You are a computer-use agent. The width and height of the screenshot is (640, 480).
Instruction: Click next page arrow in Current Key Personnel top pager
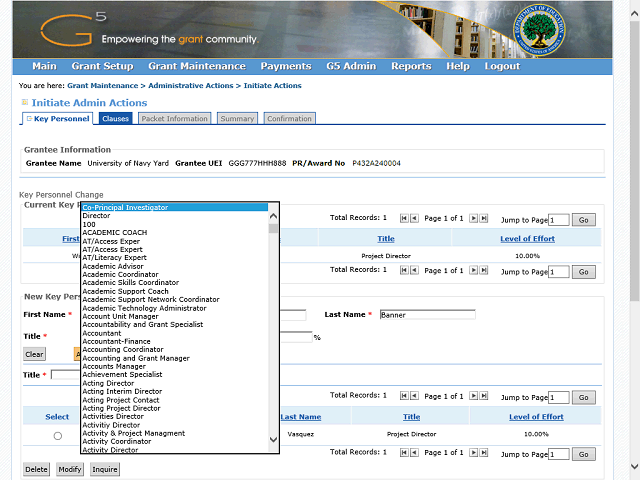pos(474,218)
